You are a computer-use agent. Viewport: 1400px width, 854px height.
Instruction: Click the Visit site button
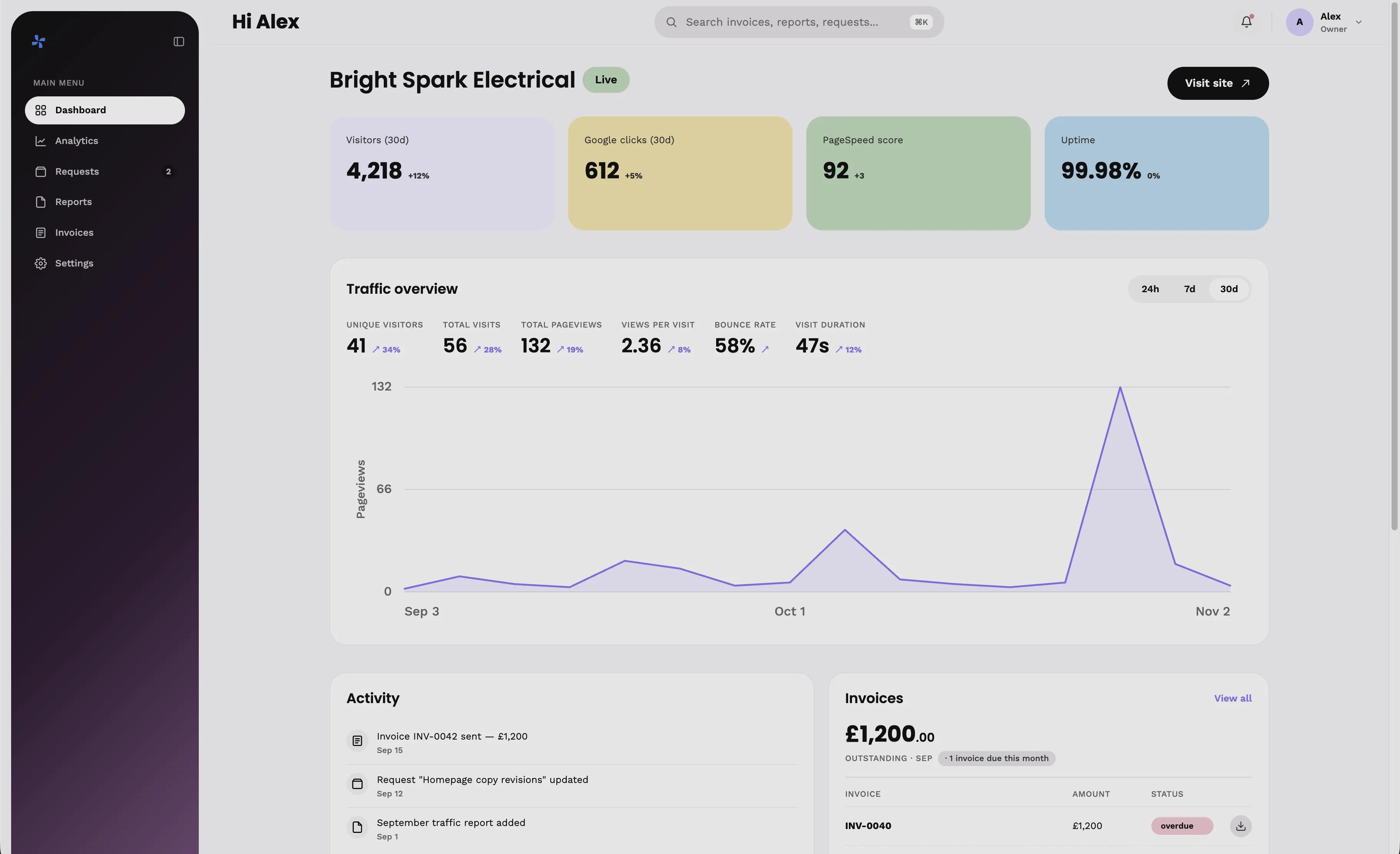point(1218,83)
